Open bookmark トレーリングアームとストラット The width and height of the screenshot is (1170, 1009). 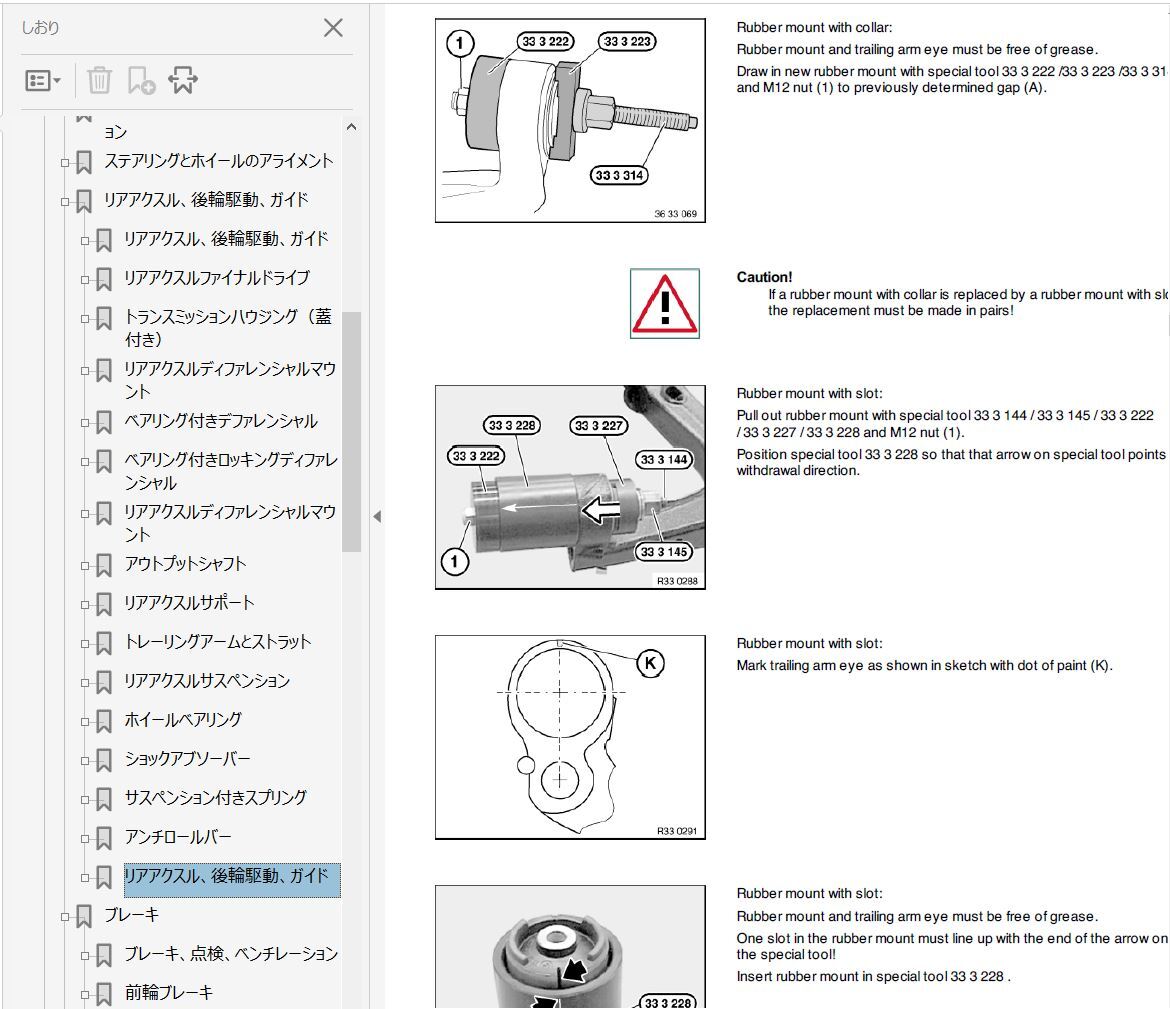point(218,642)
